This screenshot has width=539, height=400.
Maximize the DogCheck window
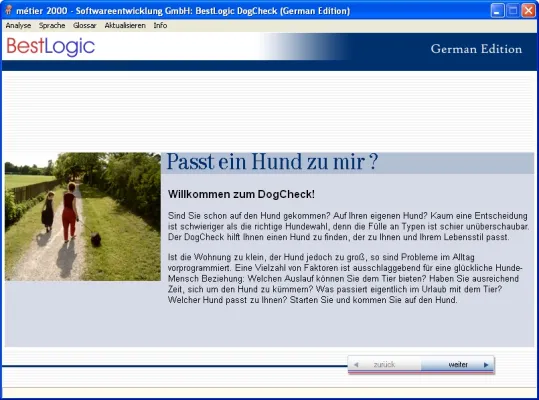513,11
